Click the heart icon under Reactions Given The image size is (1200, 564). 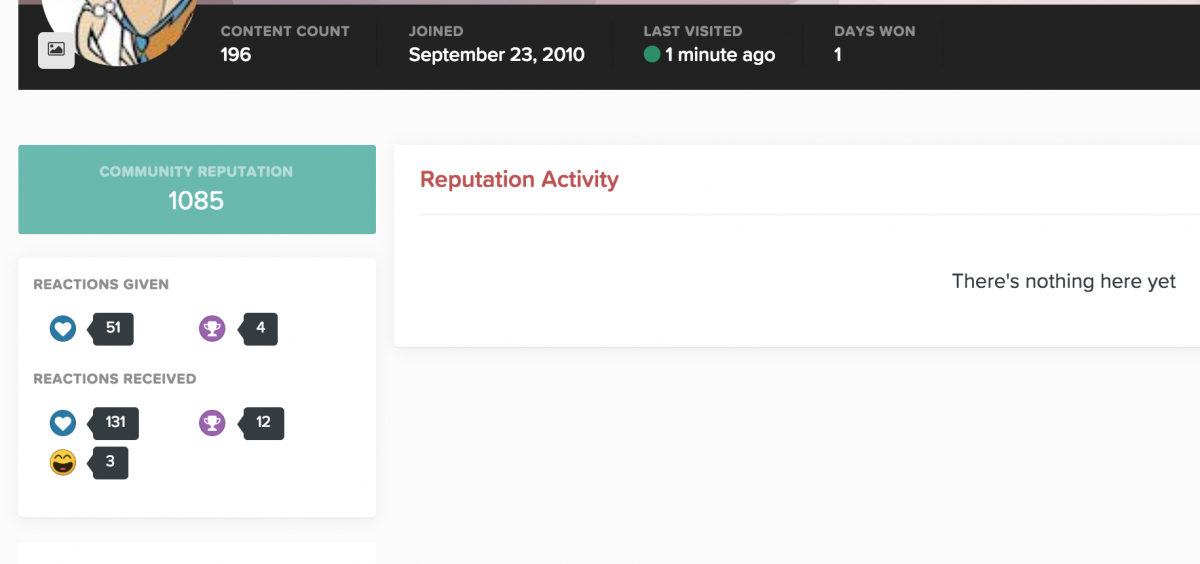click(63, 328)
